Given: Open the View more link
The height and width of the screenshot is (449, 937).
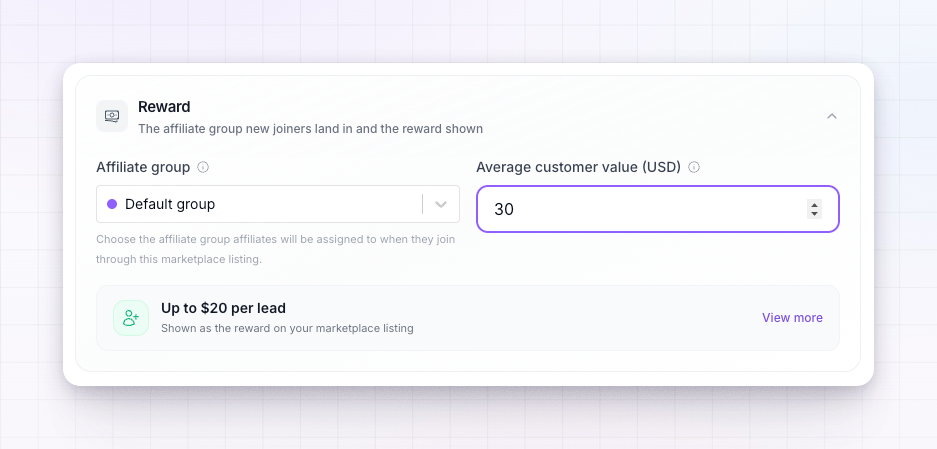Looking at the screenshot, I should click(792, 318).
